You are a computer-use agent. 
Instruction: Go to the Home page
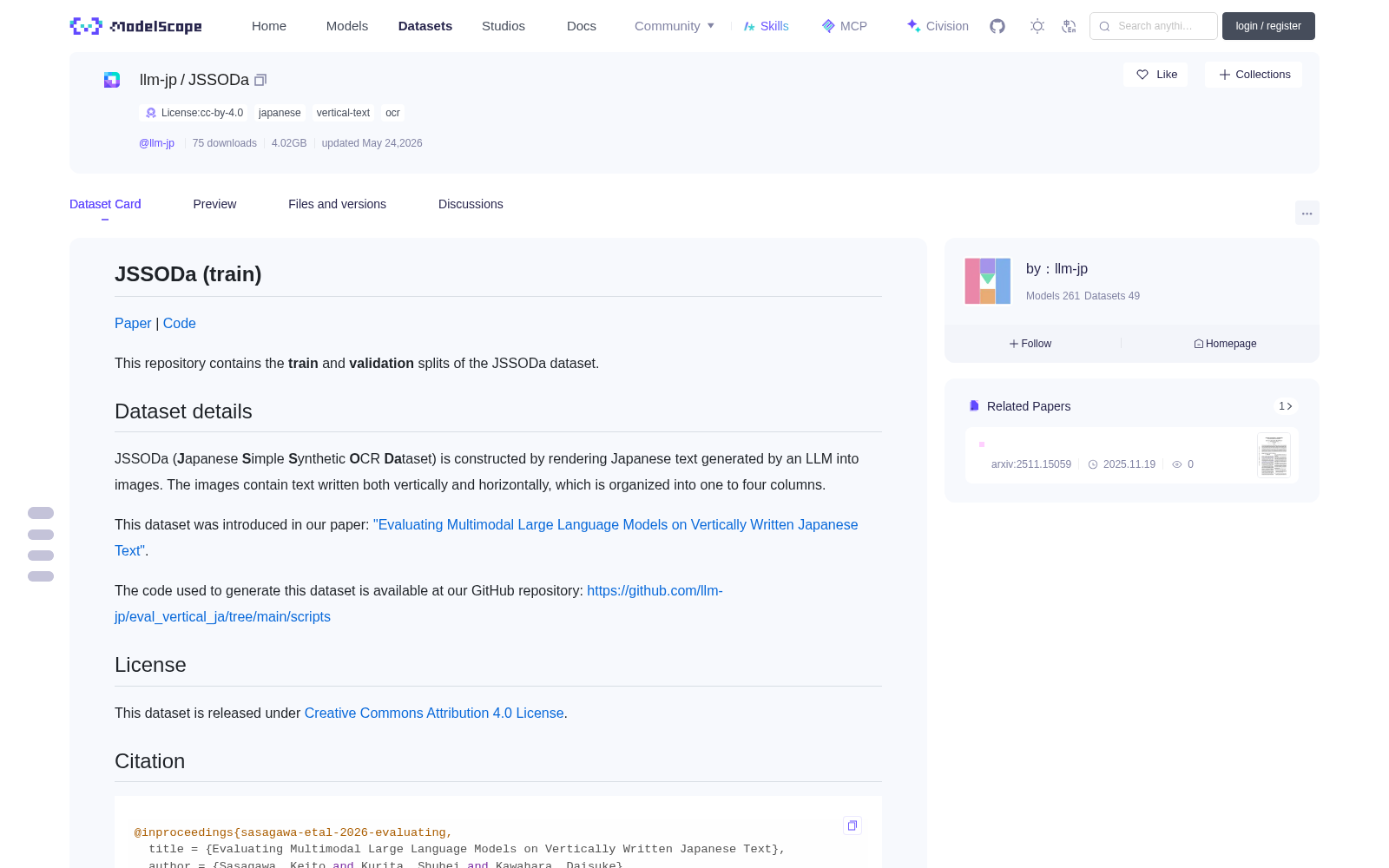click(x=269, y=26)
